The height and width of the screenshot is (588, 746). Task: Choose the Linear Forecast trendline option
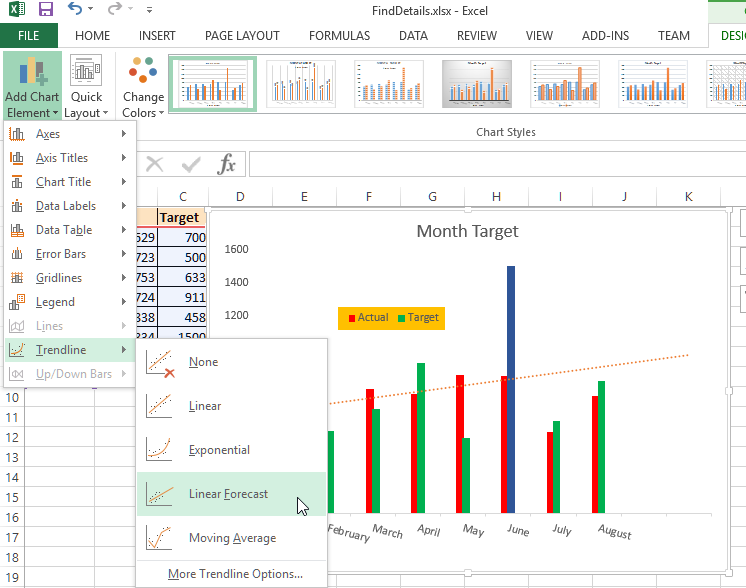[231, 494]
